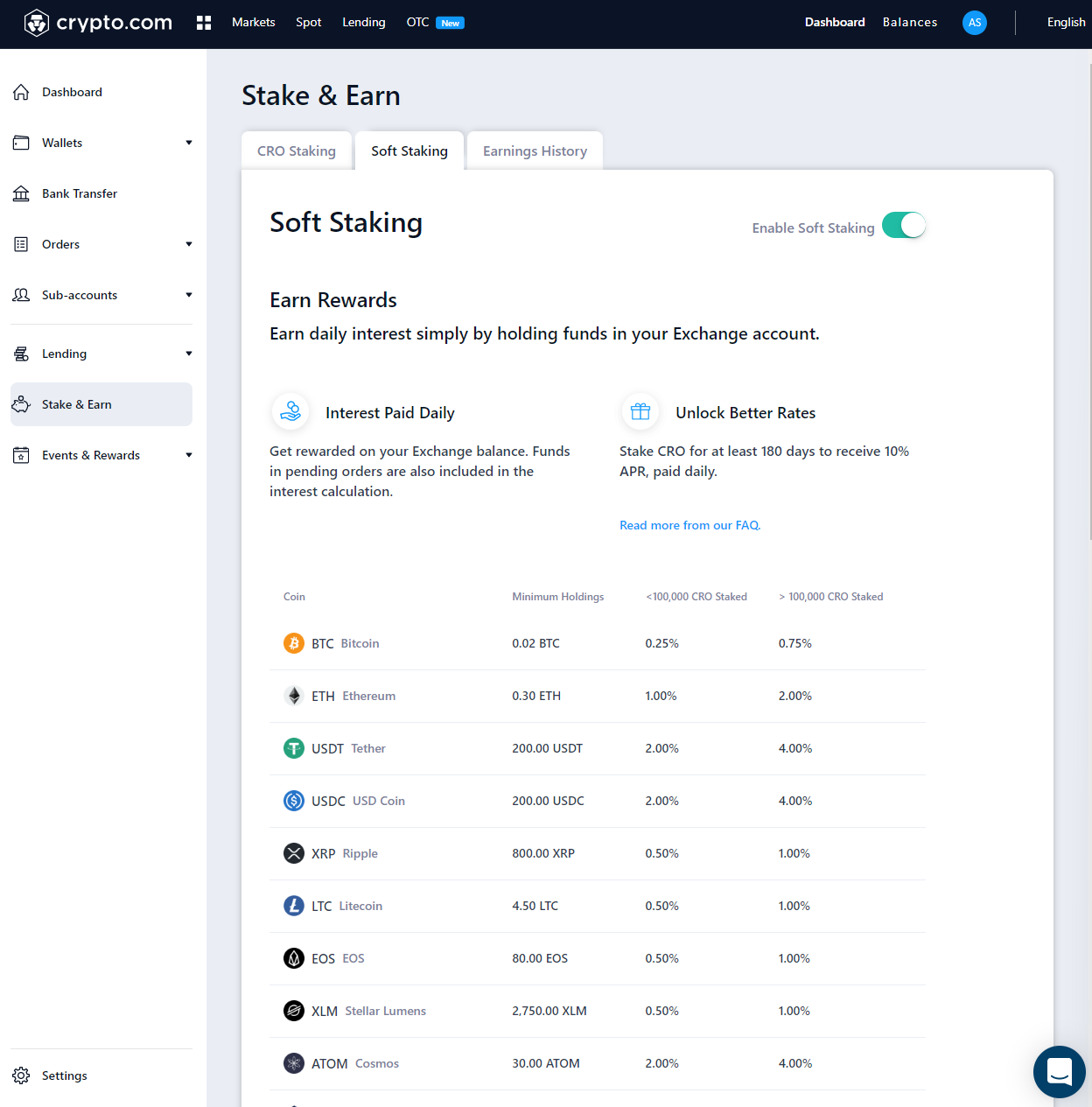
Task: Click the OTC New badge
Action: pos(450,24)
